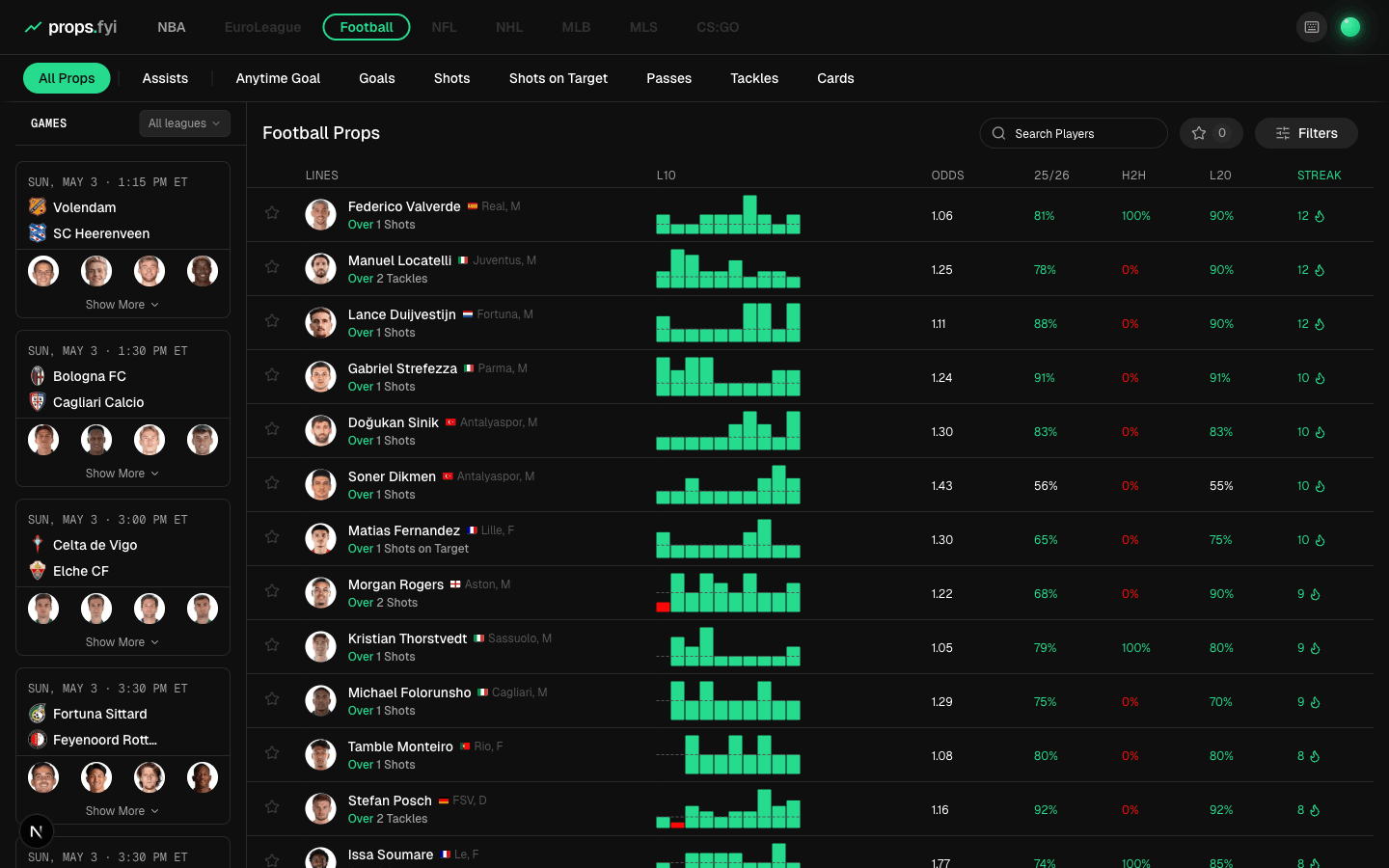Open Manuel Locatelli's player avatar
Viewport: 1389px width, 868px height.
click(320, 269)
